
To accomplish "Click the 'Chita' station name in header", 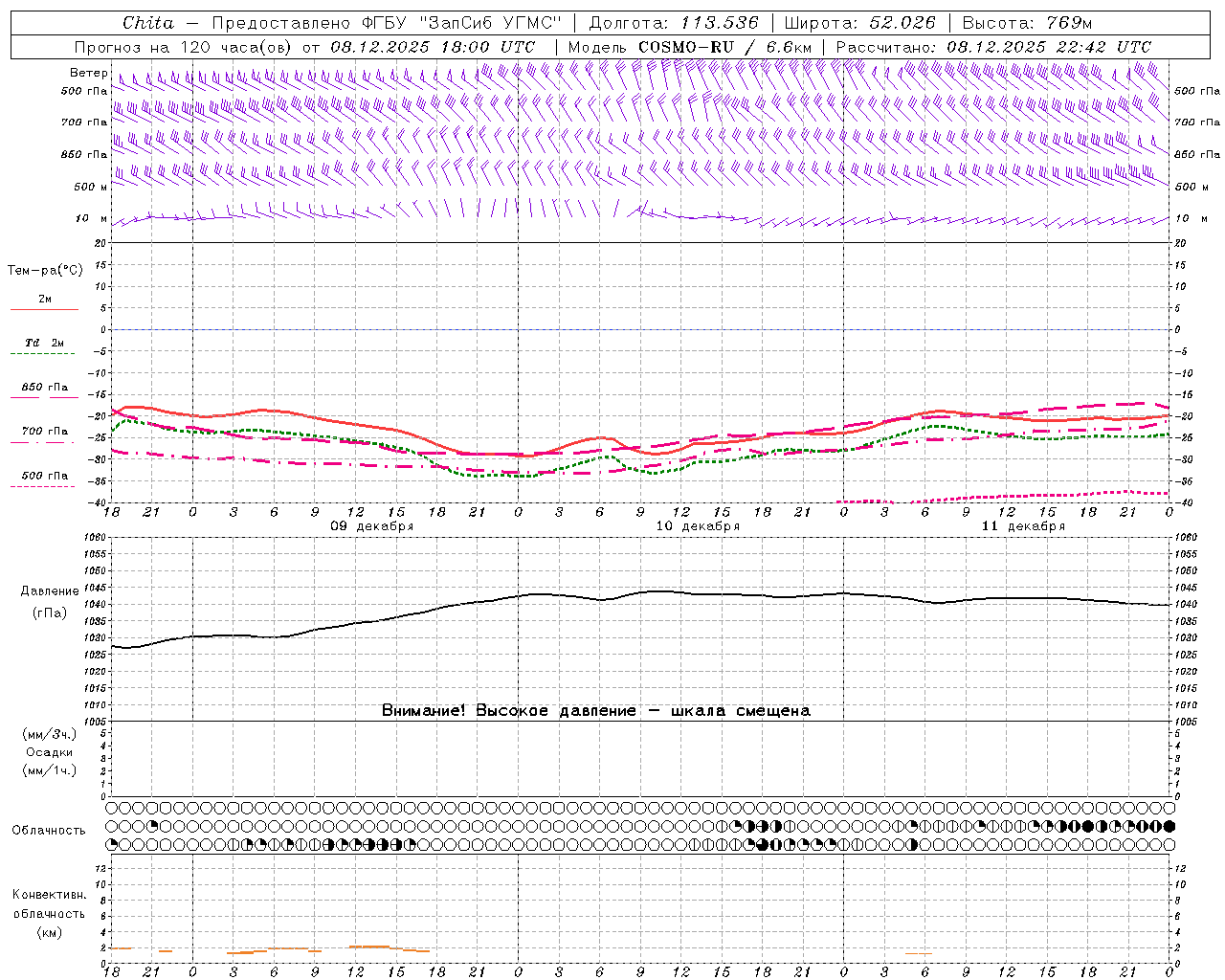I will click(148, 23).
